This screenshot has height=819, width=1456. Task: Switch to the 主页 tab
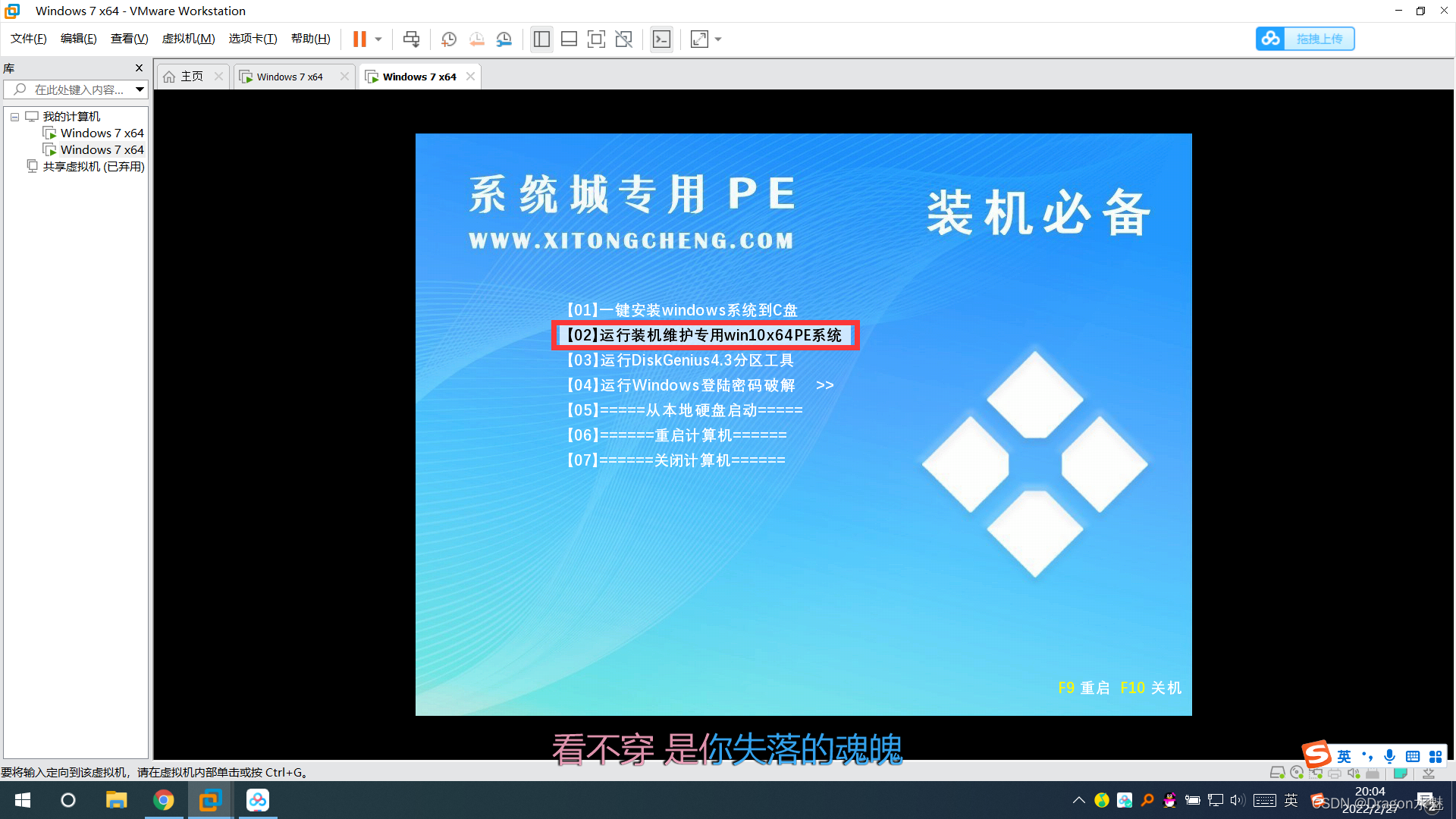[191, 77]
